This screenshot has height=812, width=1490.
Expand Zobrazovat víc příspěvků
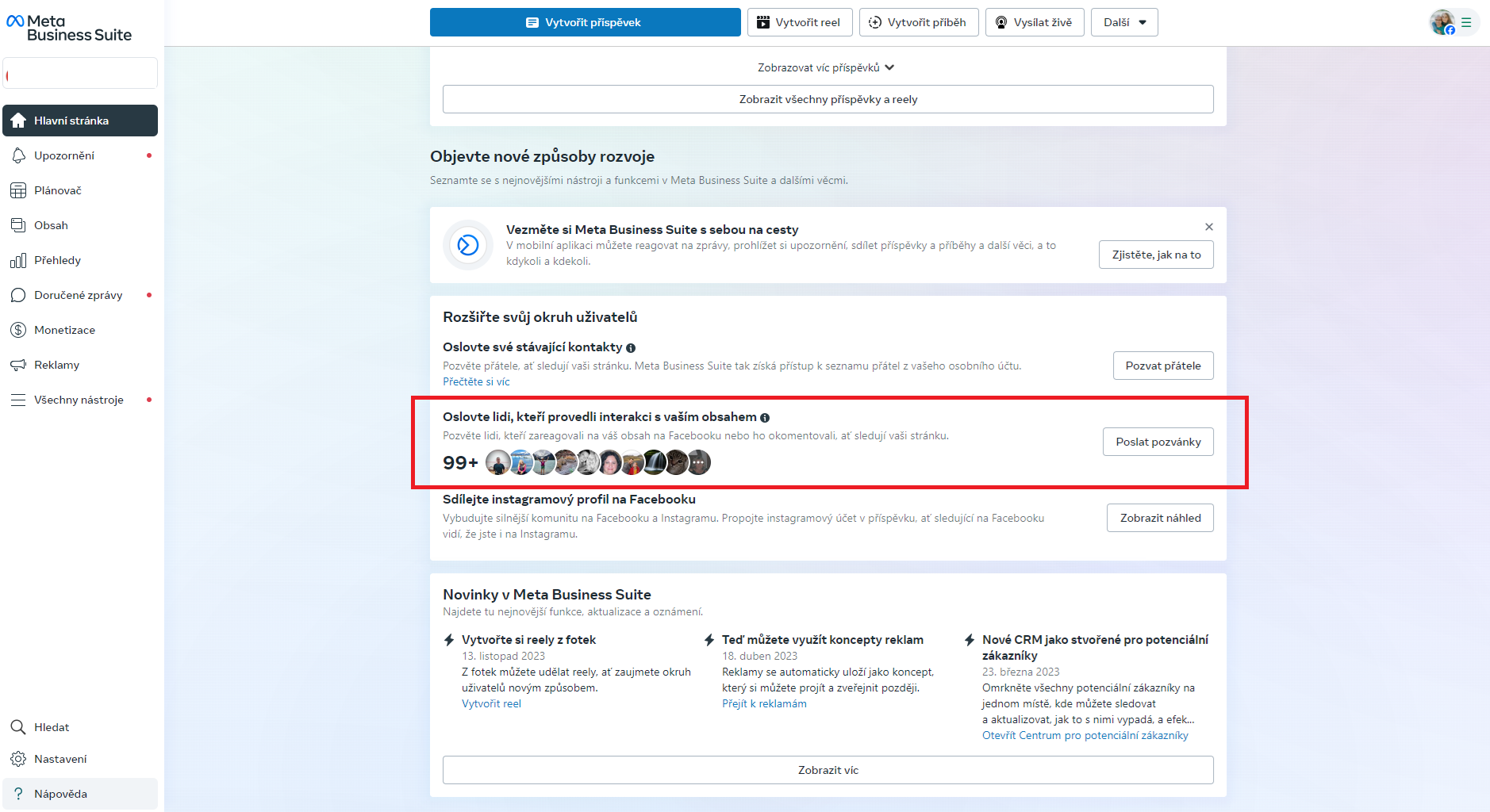[828, 67]
